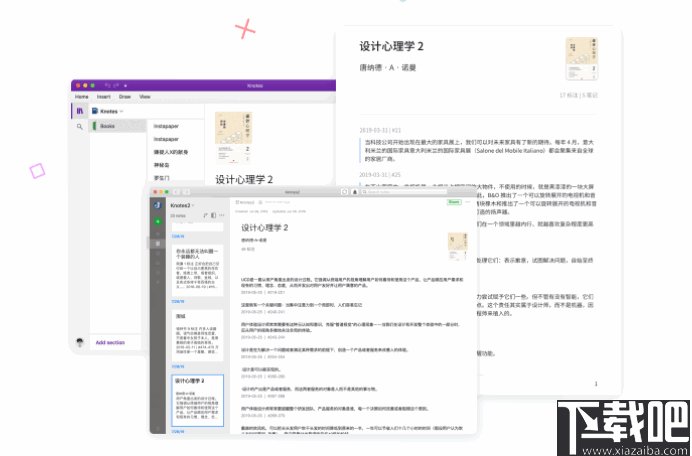Open the more options dots above note list
The image size is (692, 456).
pos(222,215)
